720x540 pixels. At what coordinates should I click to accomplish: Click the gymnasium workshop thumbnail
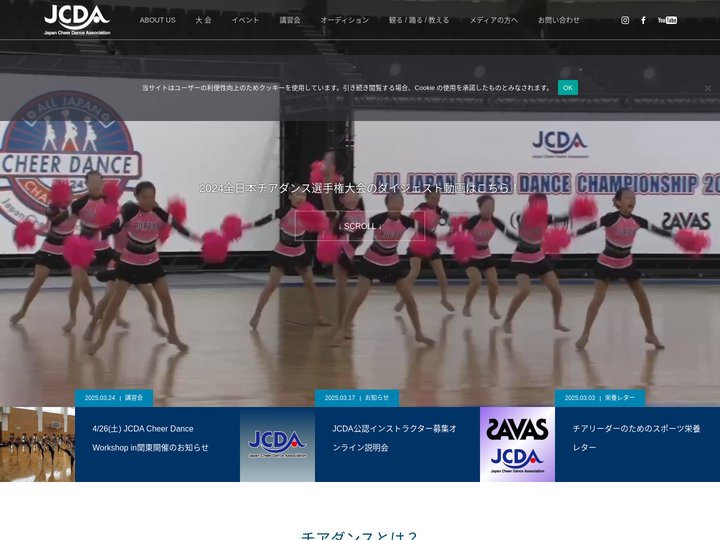click(x=37, y=444)
